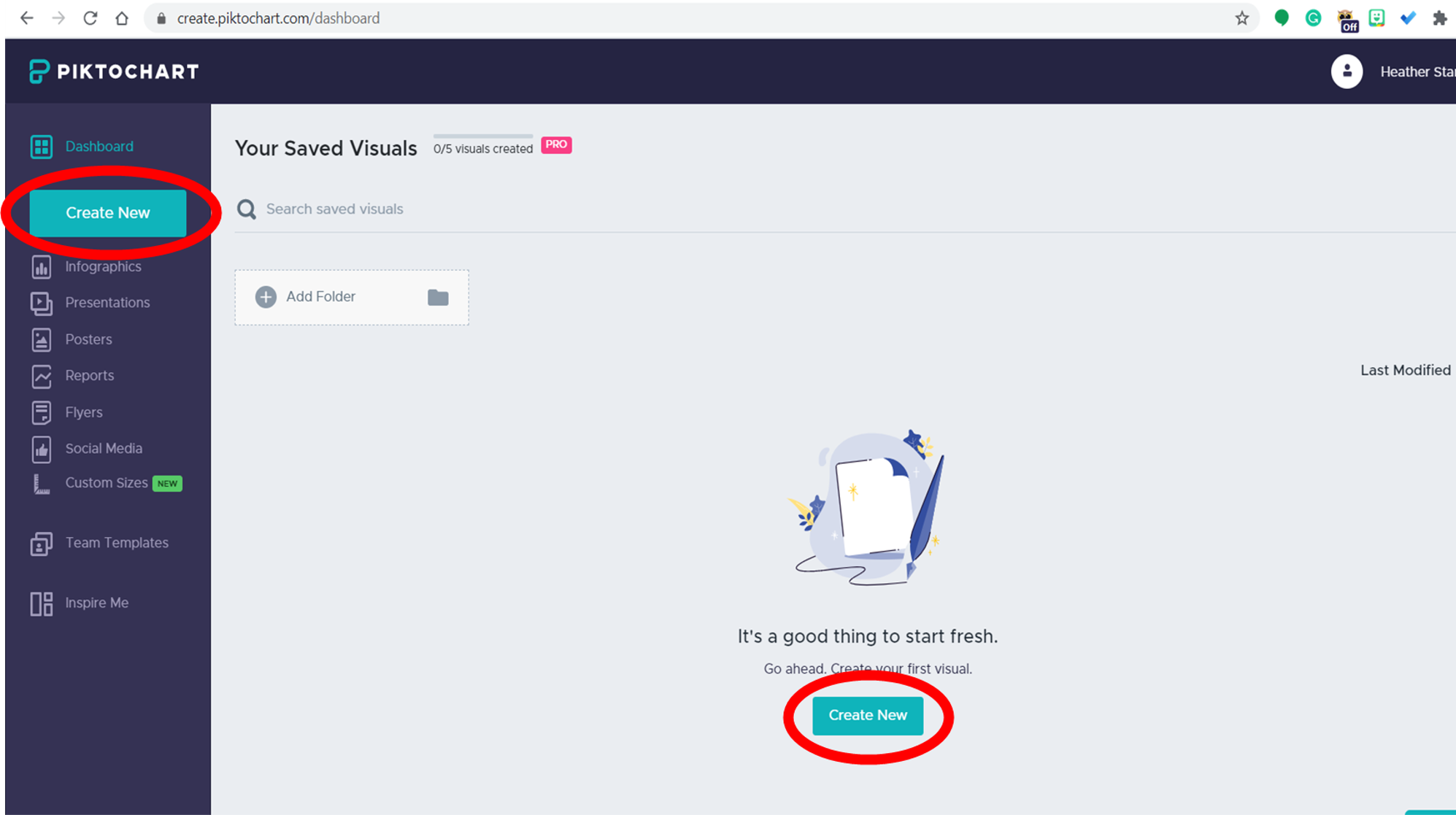Viewport: 1456px width, 815px height.
Task: Click the PRO upgrade badge
Action: (556, 144)
